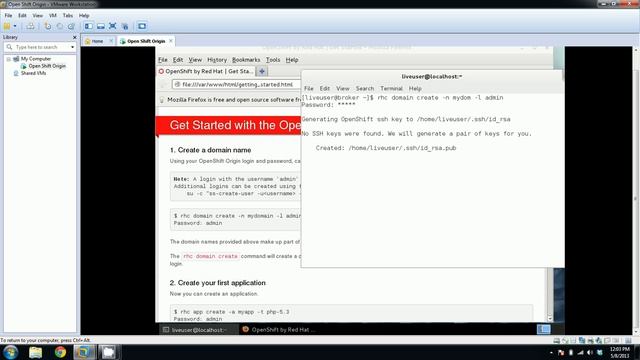Click VMware network adapter status icon
640x360 pixels.
click(x=582, y=340)
